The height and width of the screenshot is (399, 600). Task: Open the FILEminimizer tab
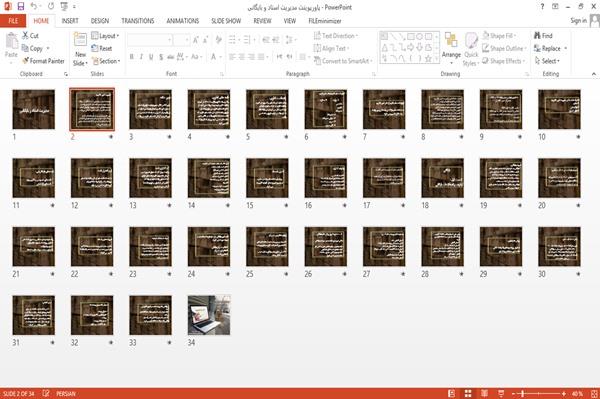click(x=325, y=21)
